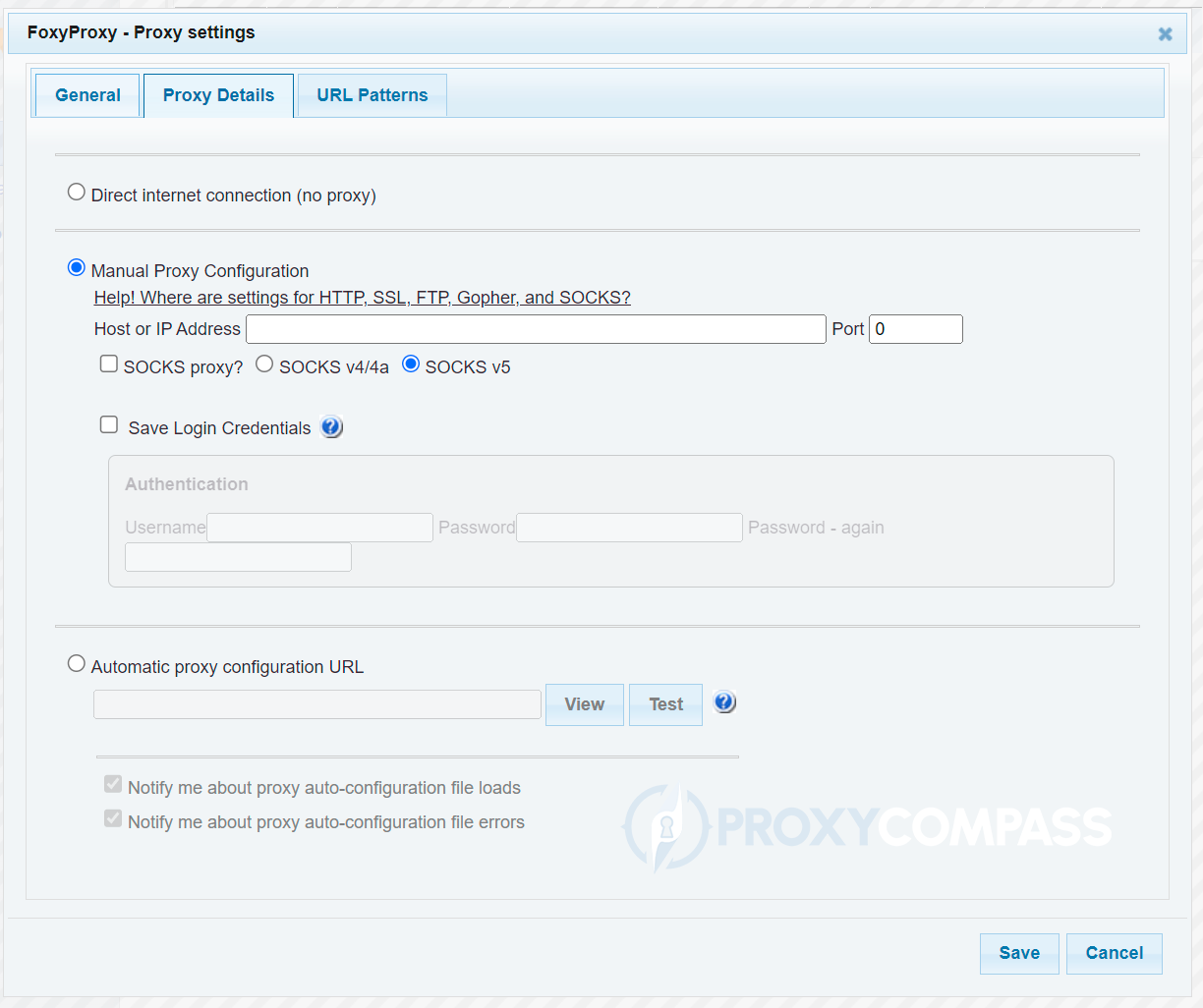Toggle notify about auto-configuration file errors checkbox
The image size is (1203, 1008).
point(113,818)
